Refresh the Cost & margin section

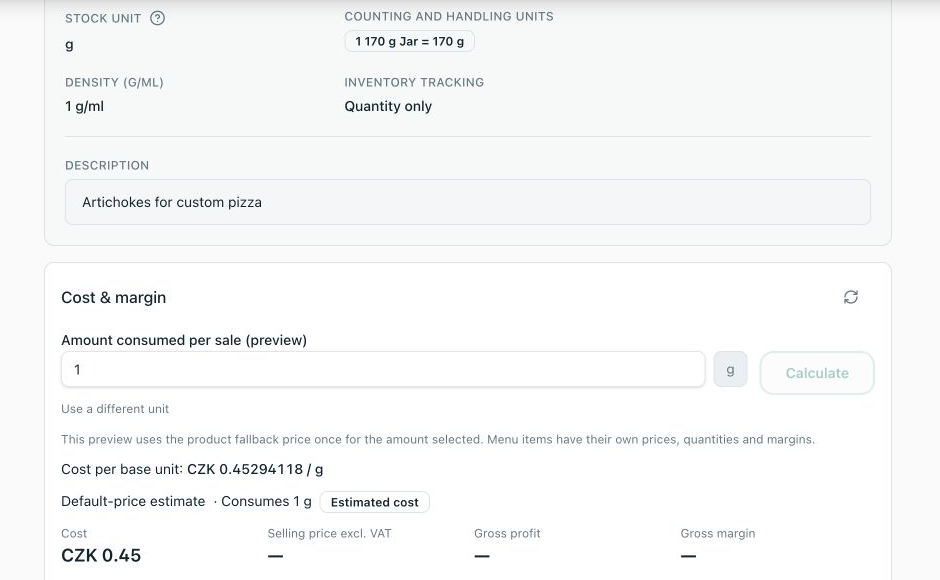pos(851,297)
